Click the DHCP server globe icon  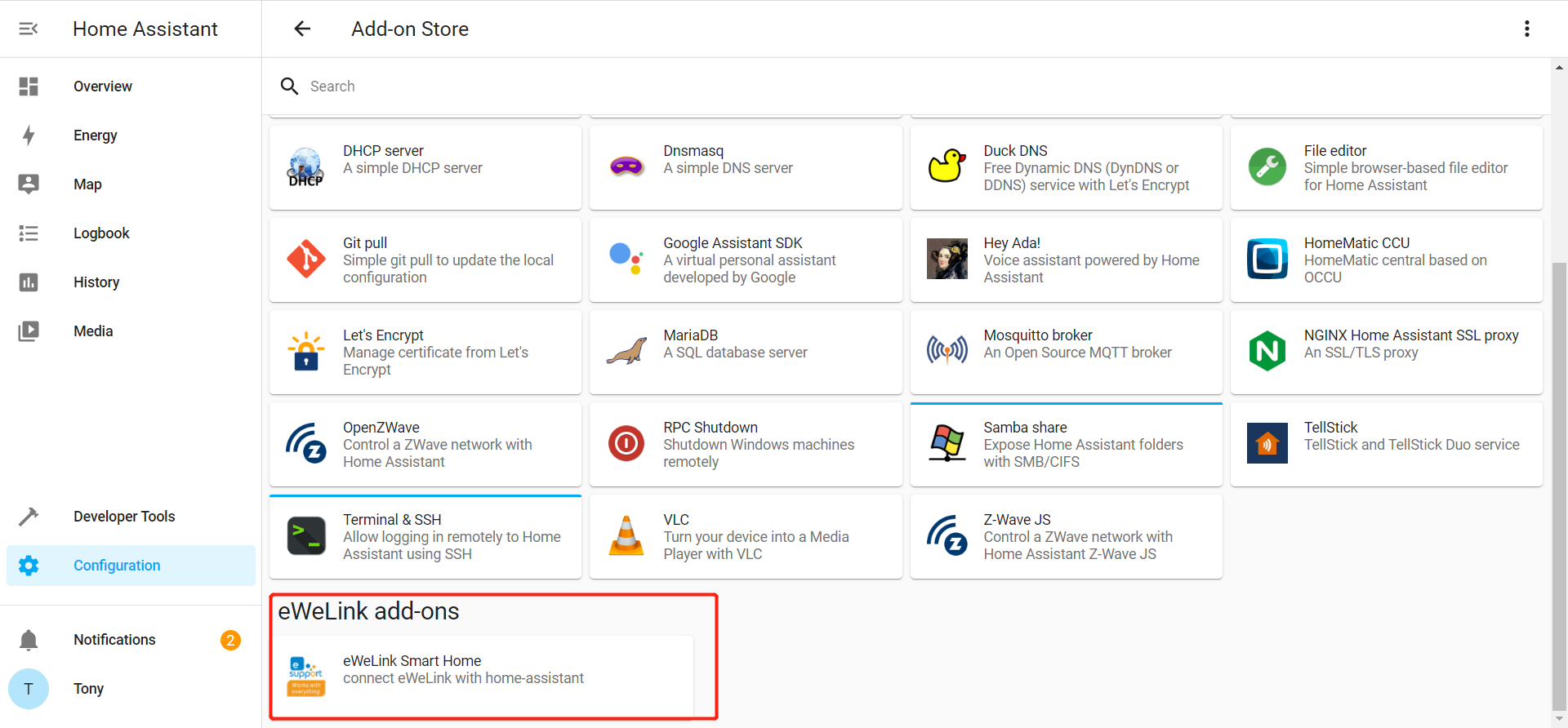(306, 167)
